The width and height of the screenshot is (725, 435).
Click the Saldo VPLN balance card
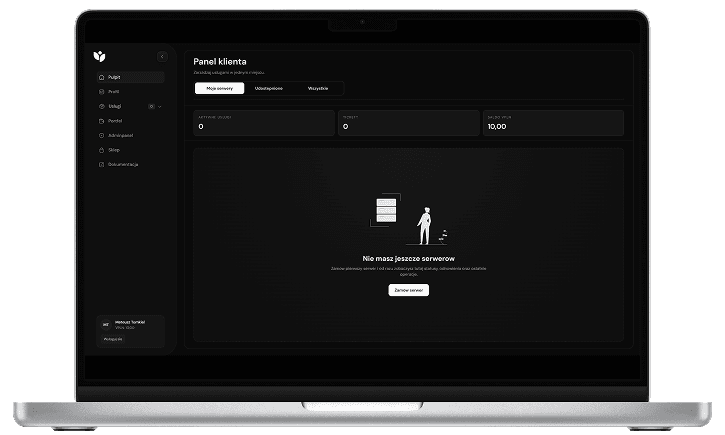(553, 123)
